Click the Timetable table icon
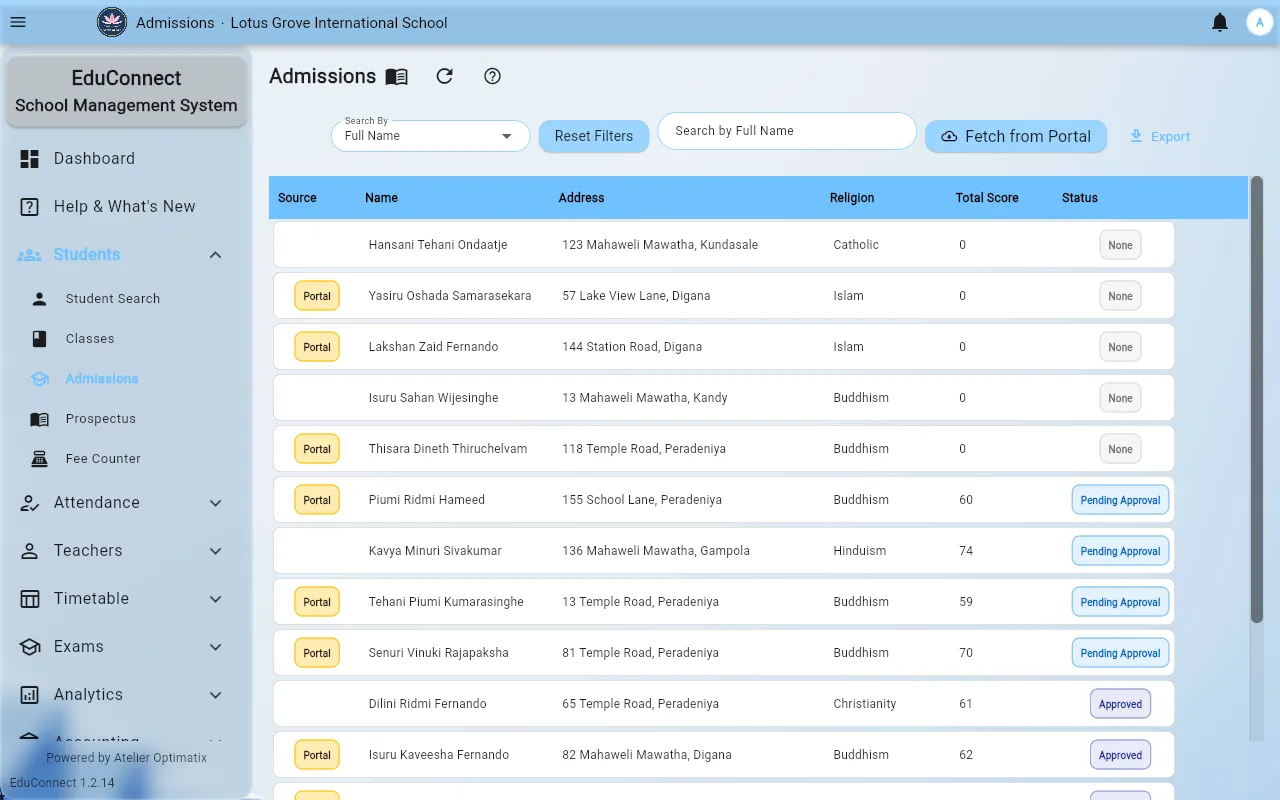 (x=30, y=598)
